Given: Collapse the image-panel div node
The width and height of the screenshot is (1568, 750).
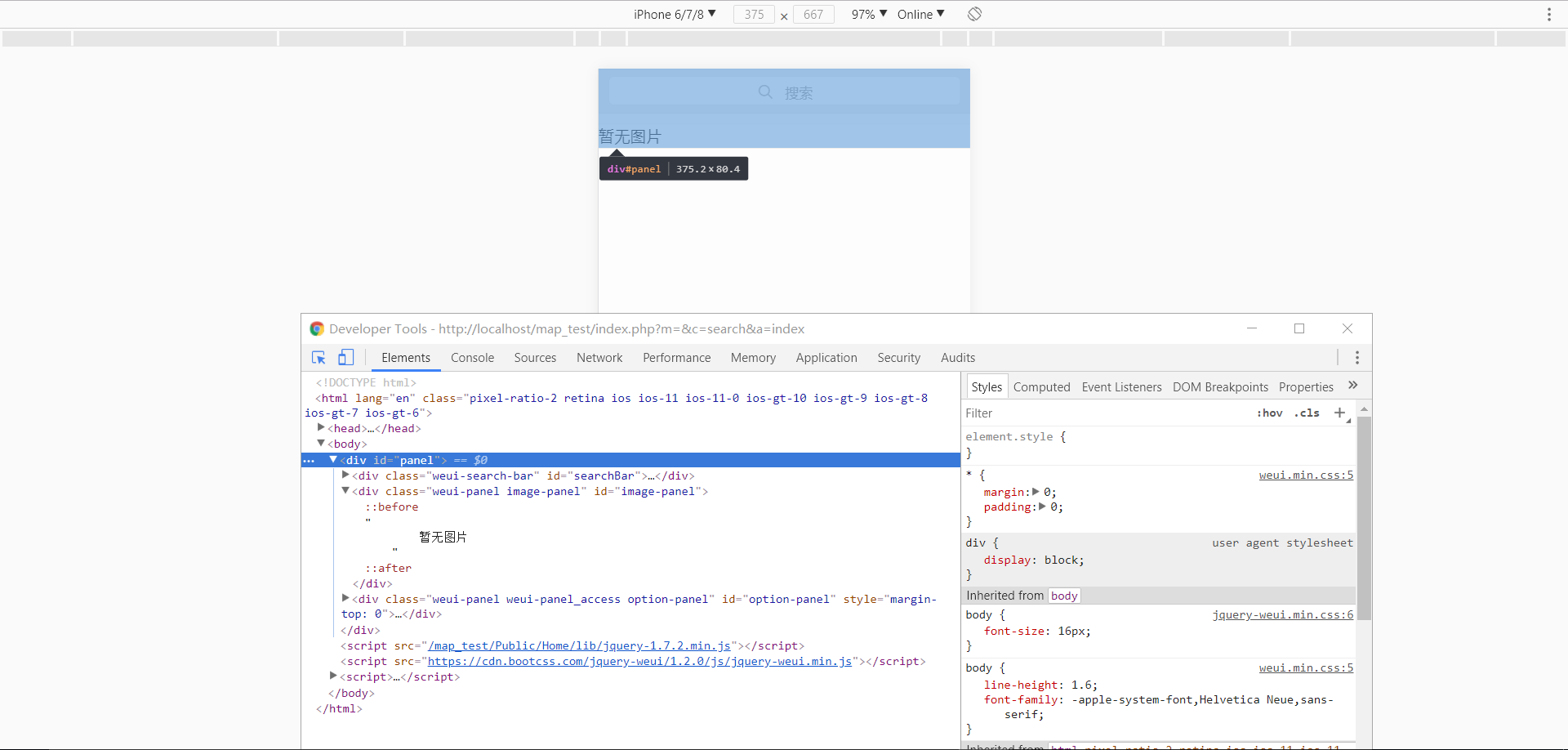Looking at the screenshot, I should (345, 490).
